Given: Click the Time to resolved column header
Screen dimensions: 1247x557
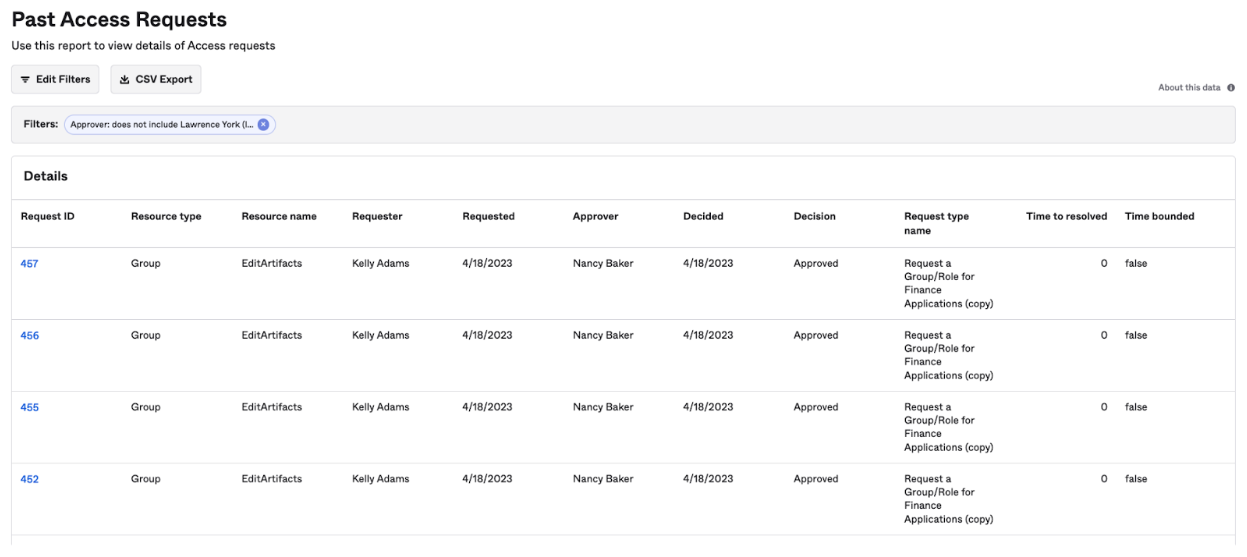Looking at the screenshot, I should coord(1066,217).
